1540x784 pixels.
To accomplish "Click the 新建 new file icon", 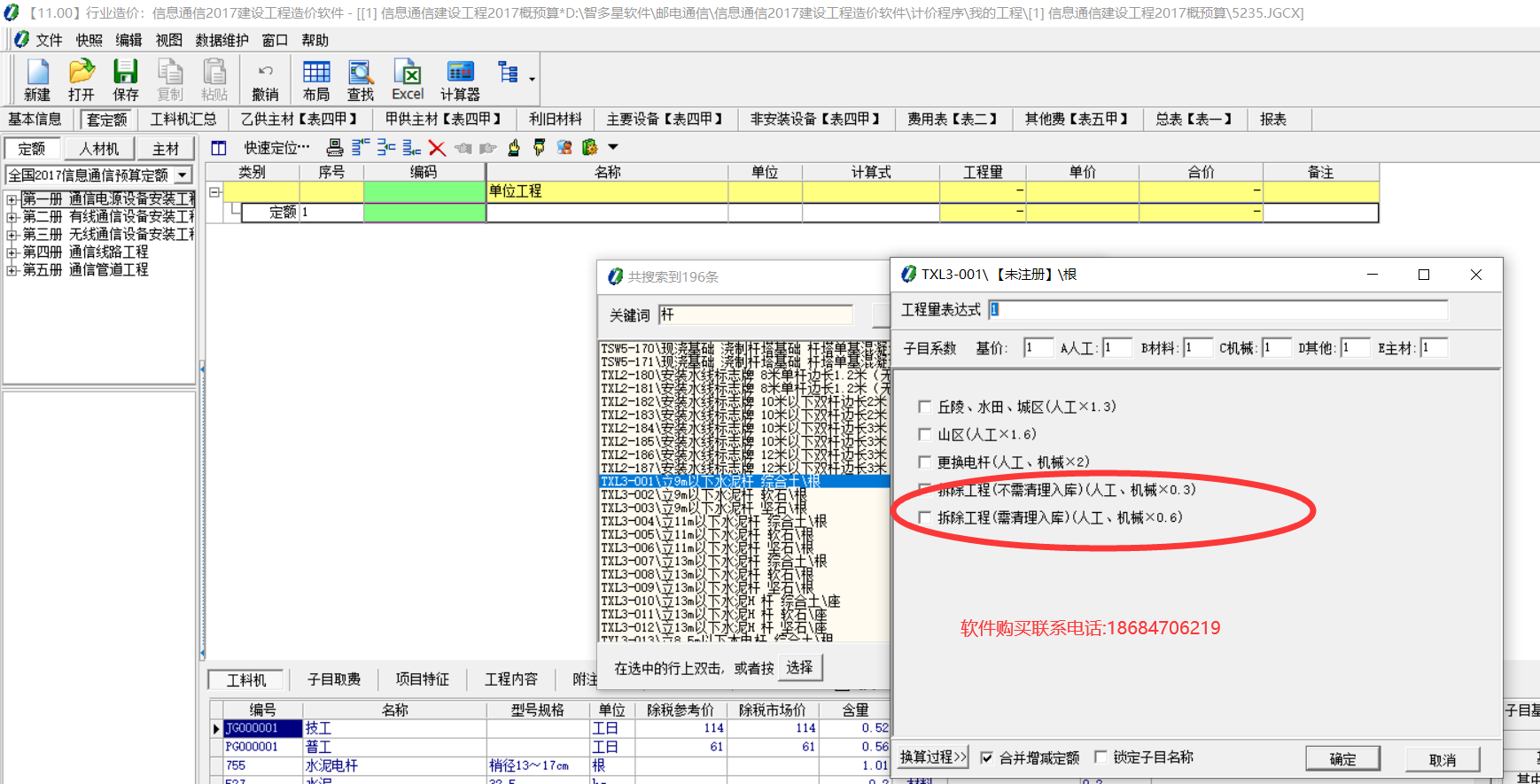I will [x=37, y=80].
